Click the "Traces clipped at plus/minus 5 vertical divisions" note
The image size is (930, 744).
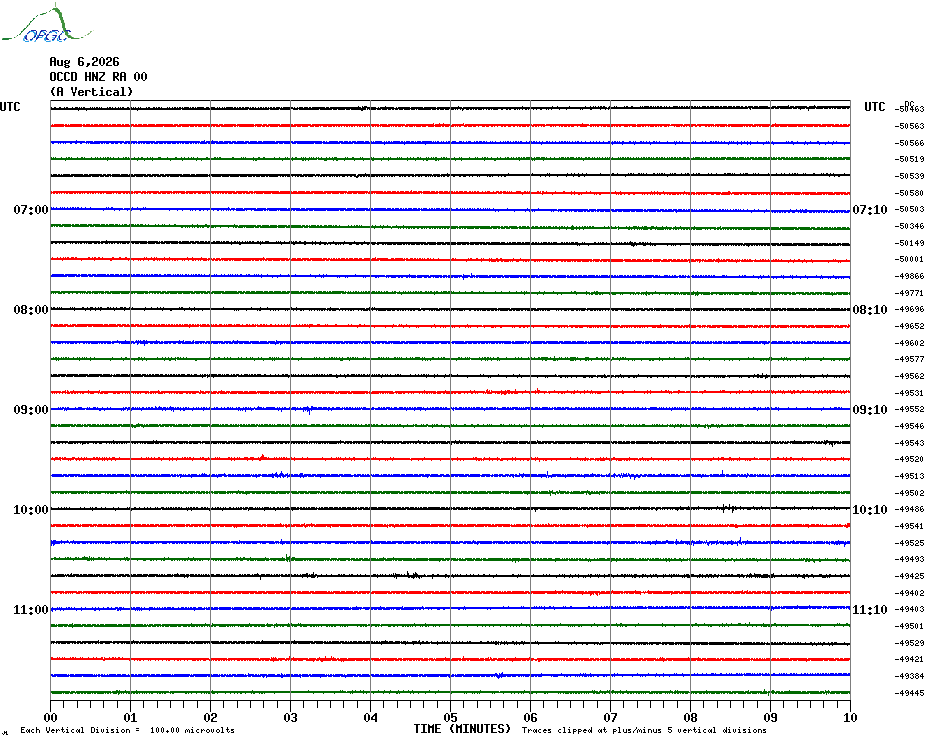coord(644,730)
